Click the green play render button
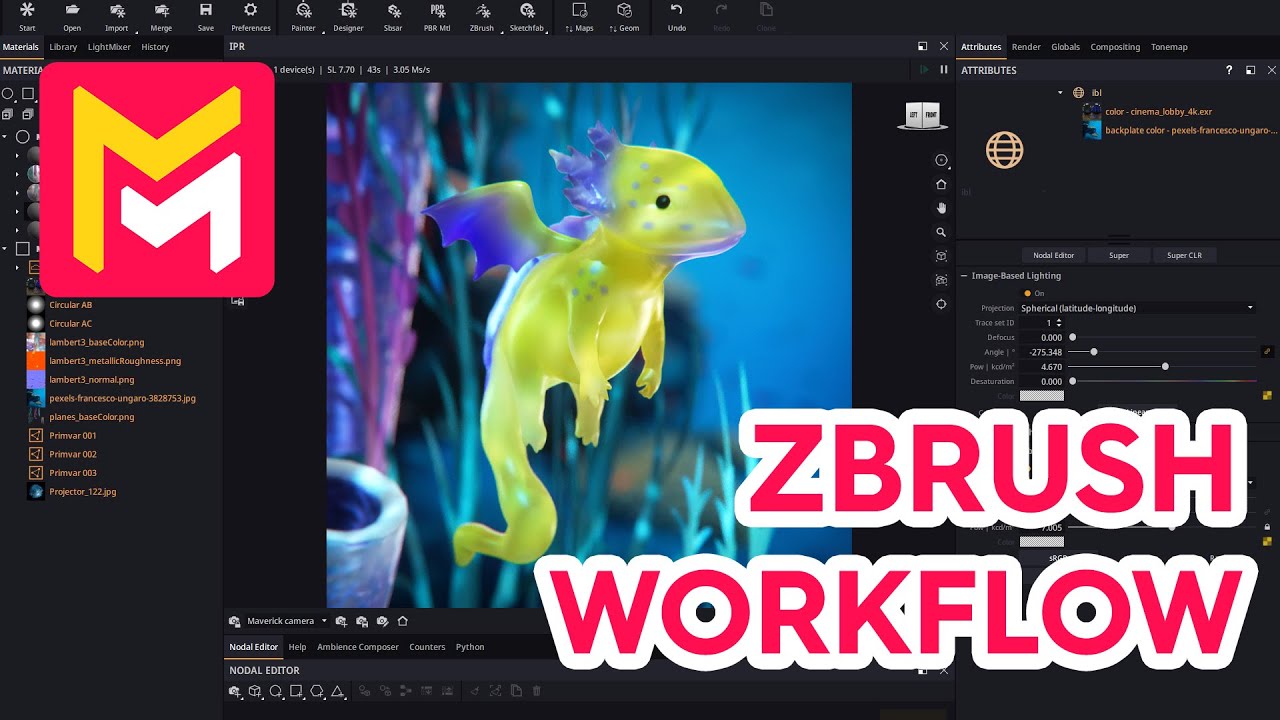The image size is (1280, 720). click(924, 70)
